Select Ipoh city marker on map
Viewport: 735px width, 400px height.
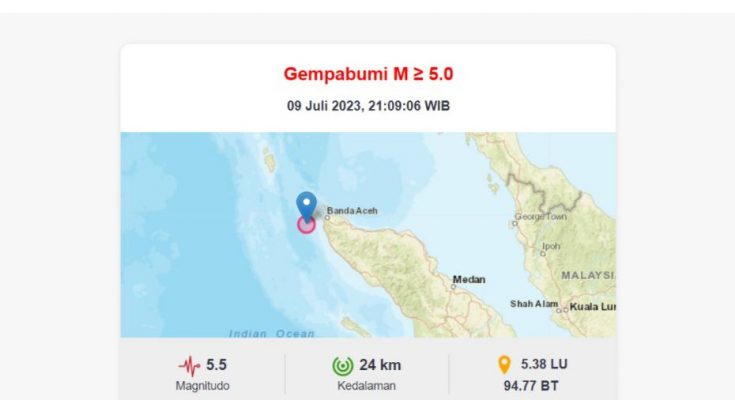[x=543, y=254]
